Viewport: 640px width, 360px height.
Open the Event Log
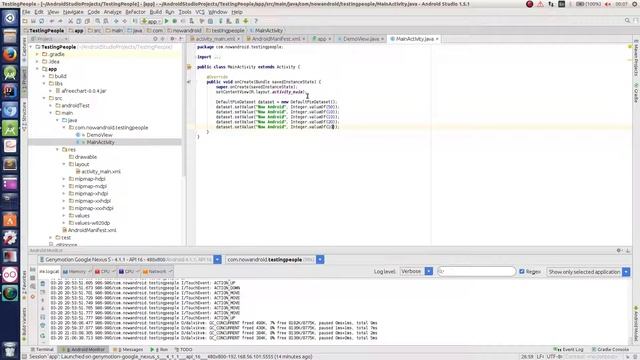click(569, 349)
